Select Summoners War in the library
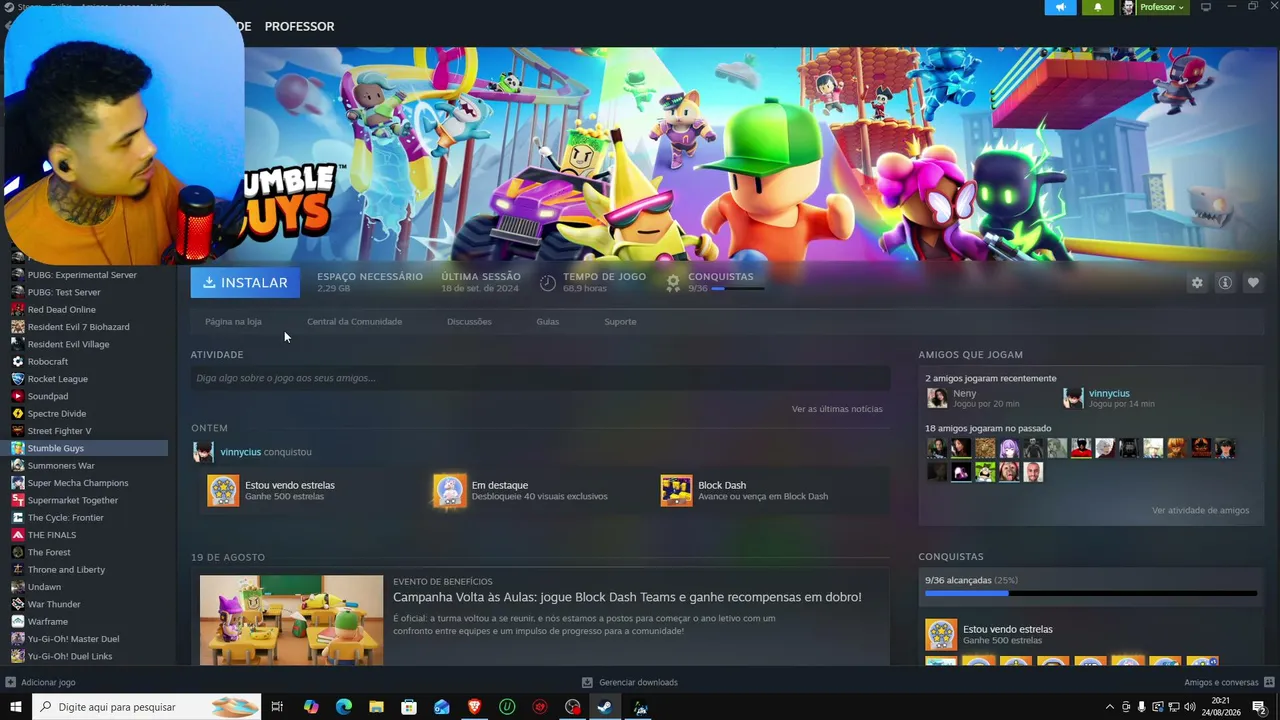 click(x=88, y=466)
